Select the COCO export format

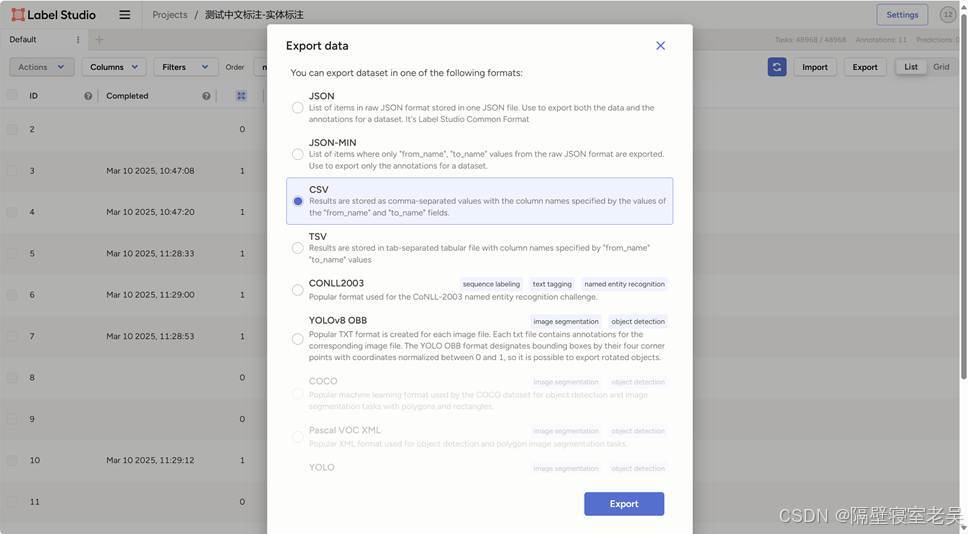click(298, 394)
